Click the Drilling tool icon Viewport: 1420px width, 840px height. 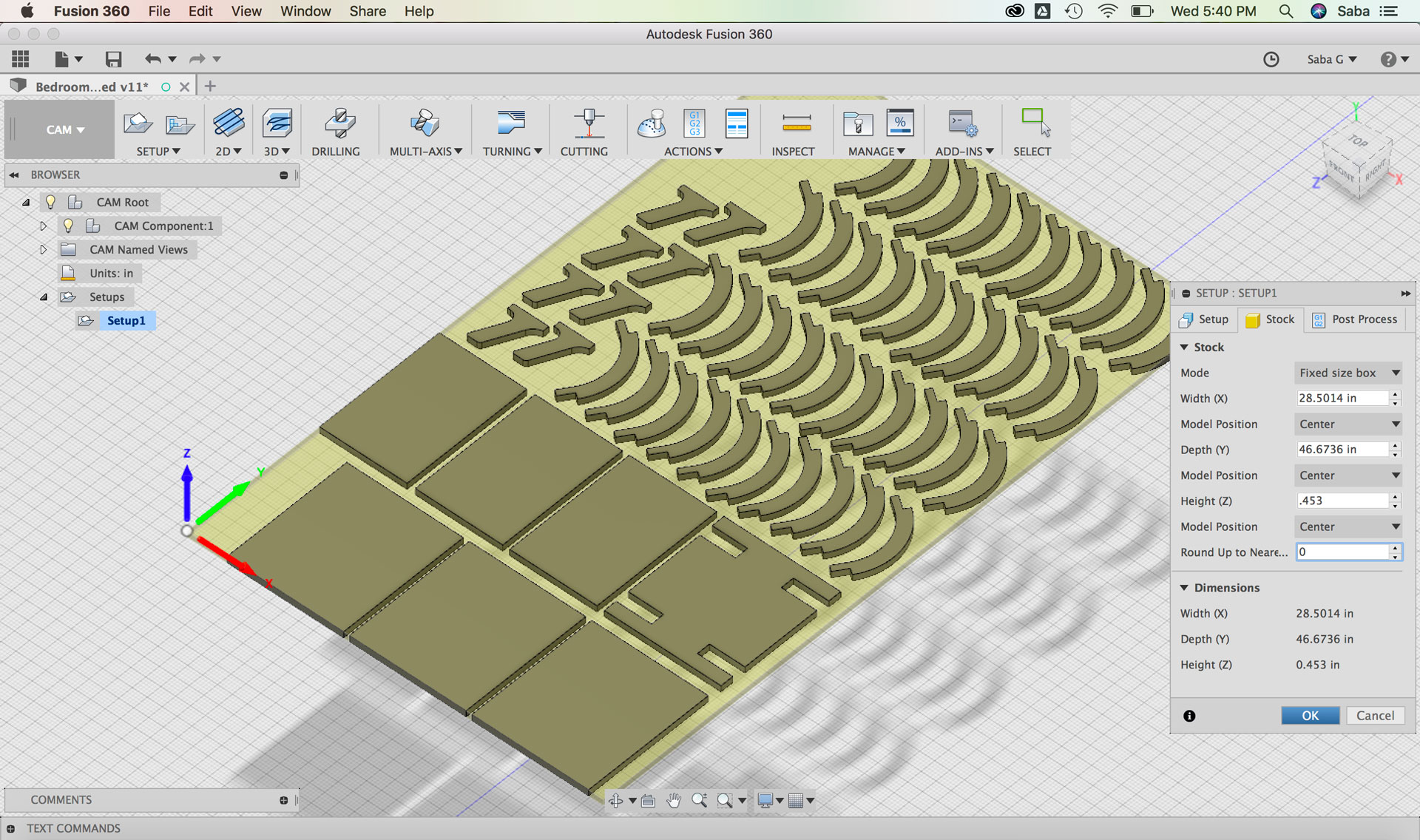(339, 123)
